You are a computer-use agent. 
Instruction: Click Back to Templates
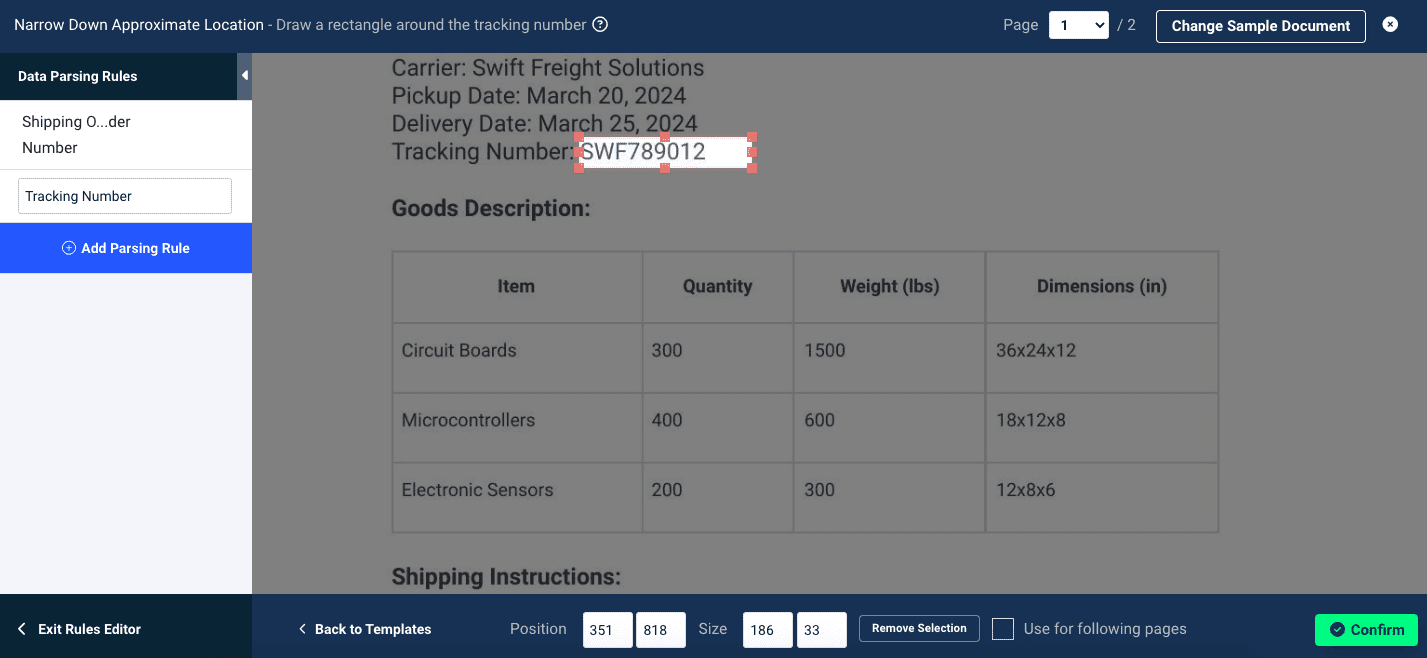tap(372, 629)
